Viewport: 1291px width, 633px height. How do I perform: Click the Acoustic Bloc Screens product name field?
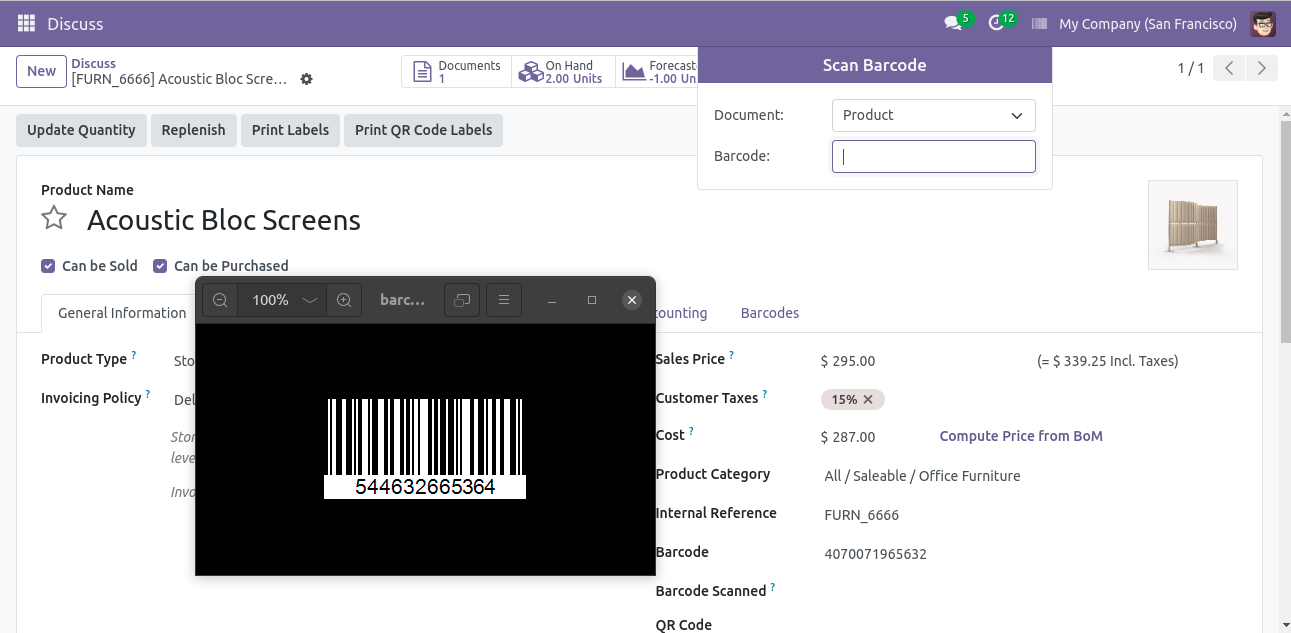[x=224, y=220]
